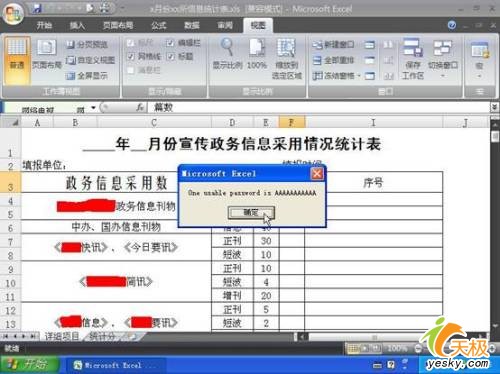Close the Microsoft Excel password dialog
The image size is (500, 374).
tap(317, 174)
